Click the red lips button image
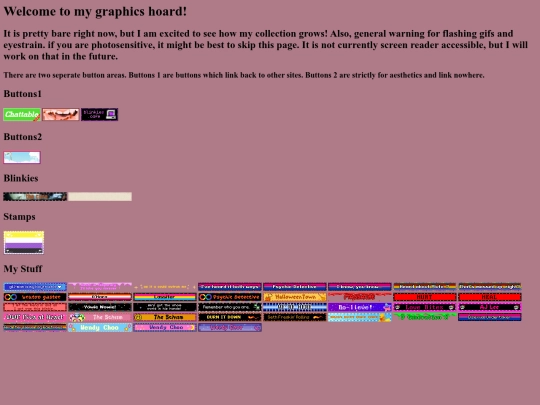Screen dimensions: 540x405 (61, 114)
